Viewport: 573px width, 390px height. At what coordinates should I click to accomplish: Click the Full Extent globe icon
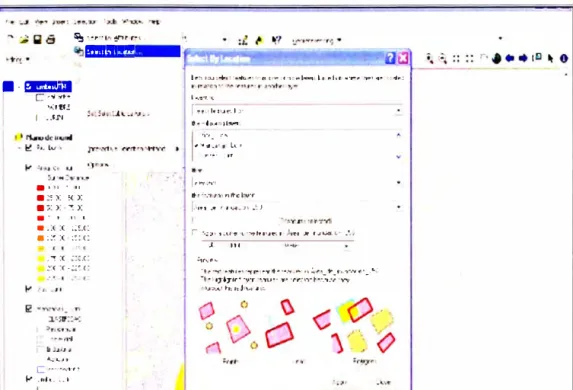tap(496, 58)
